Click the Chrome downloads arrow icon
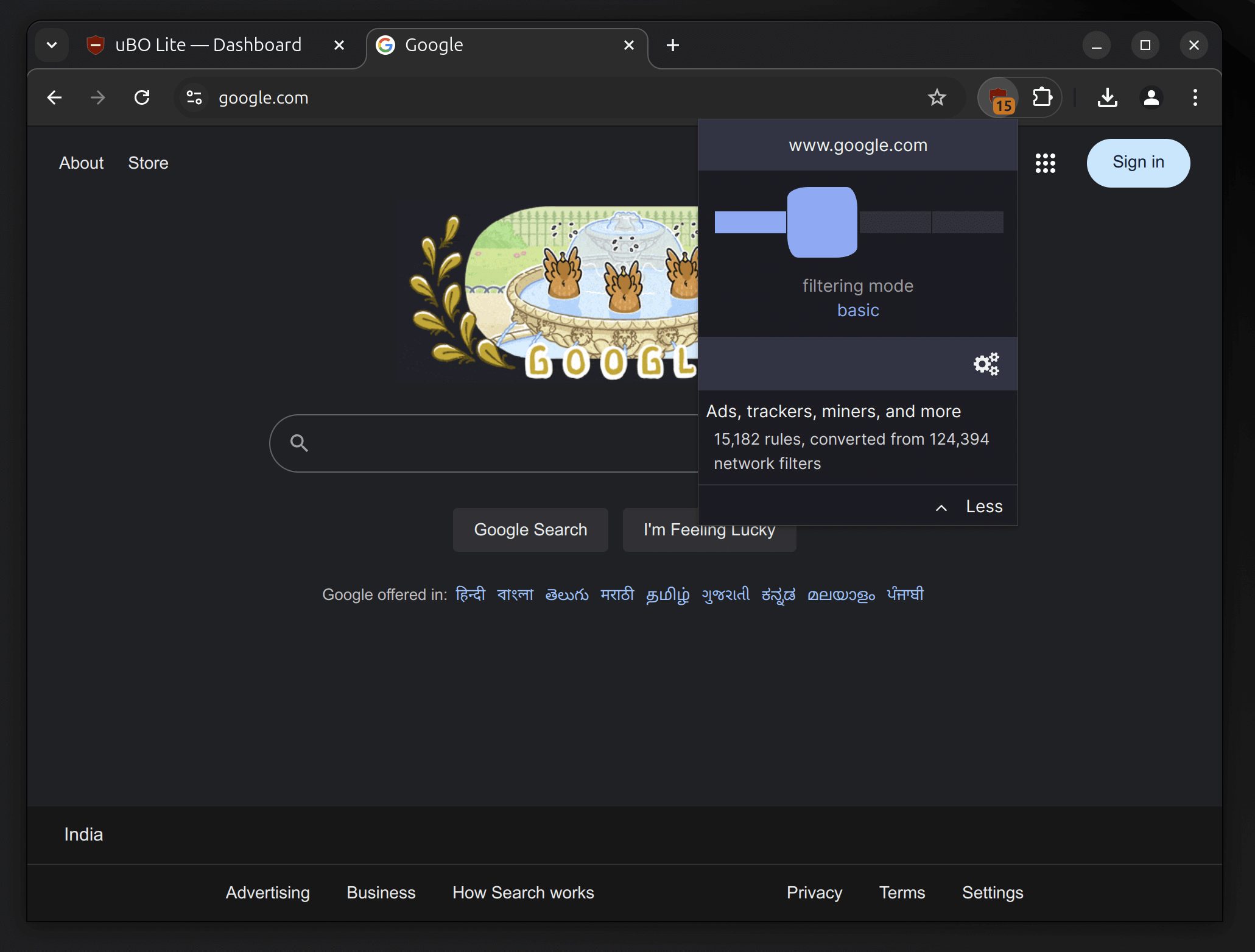This screenshot has height=952, width=1255. pyautogui.click(x=1107, y=97)
